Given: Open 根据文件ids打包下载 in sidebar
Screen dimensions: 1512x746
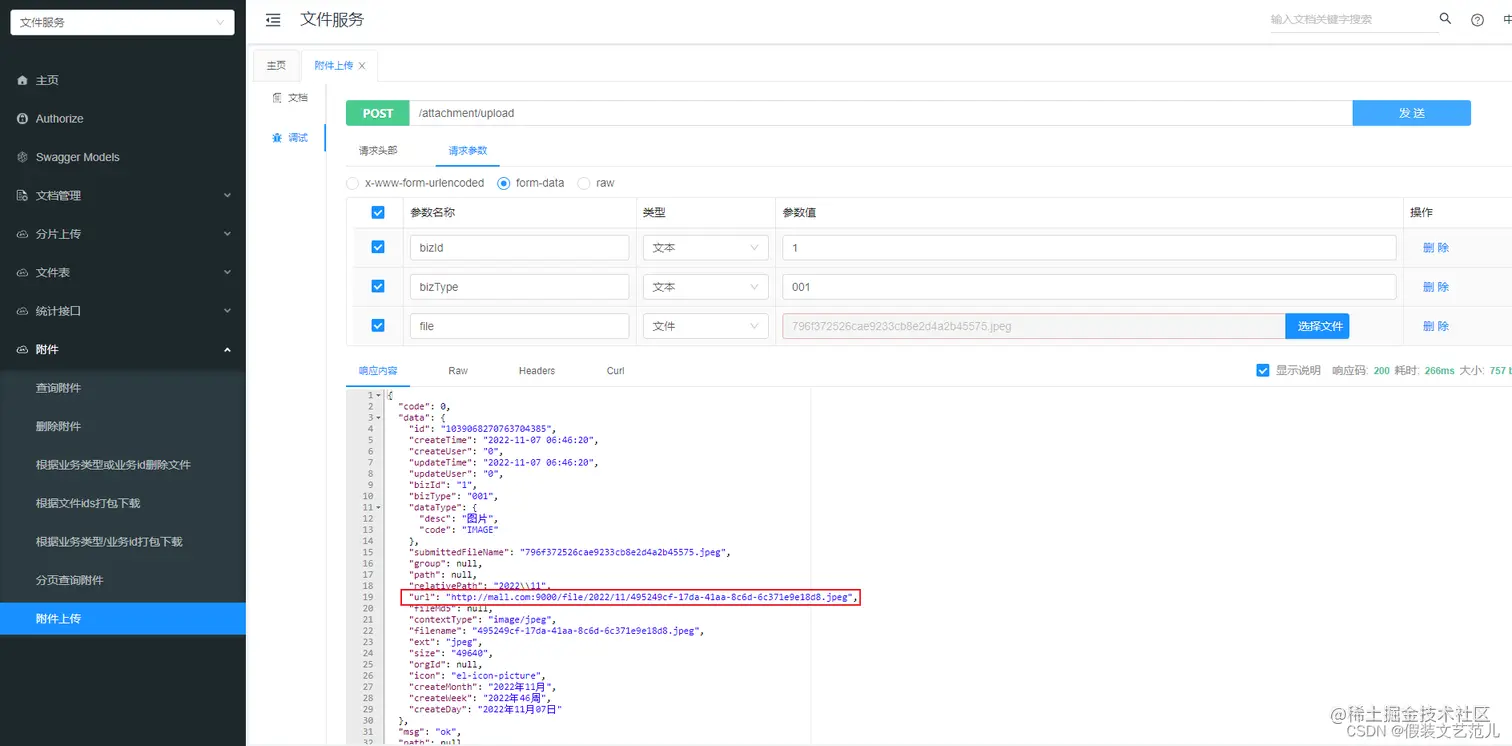Looking at the screenshot, I should [x=123, y=503].
